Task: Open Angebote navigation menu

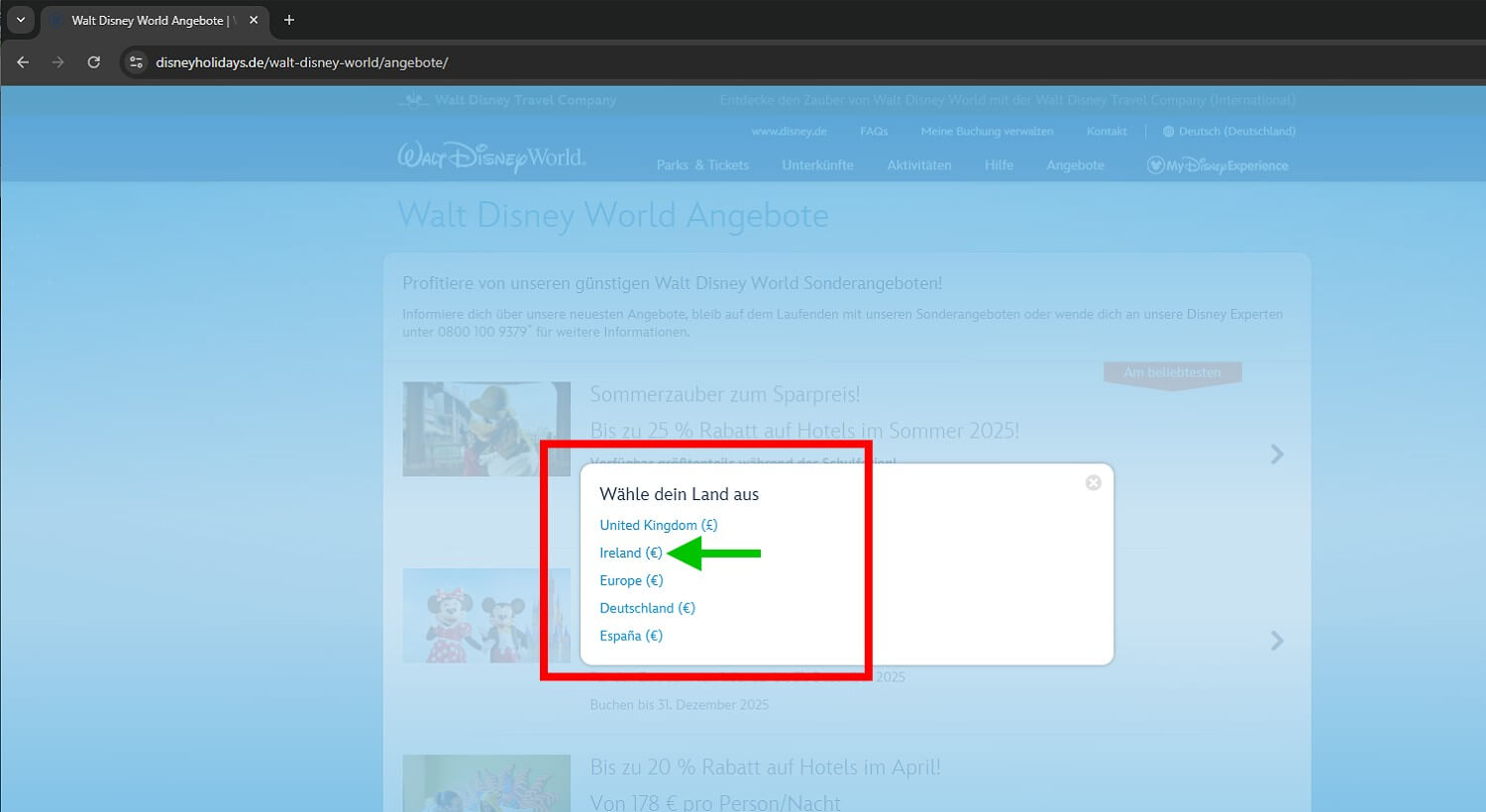Action: pyautogui.click(x=1075, y=165)
